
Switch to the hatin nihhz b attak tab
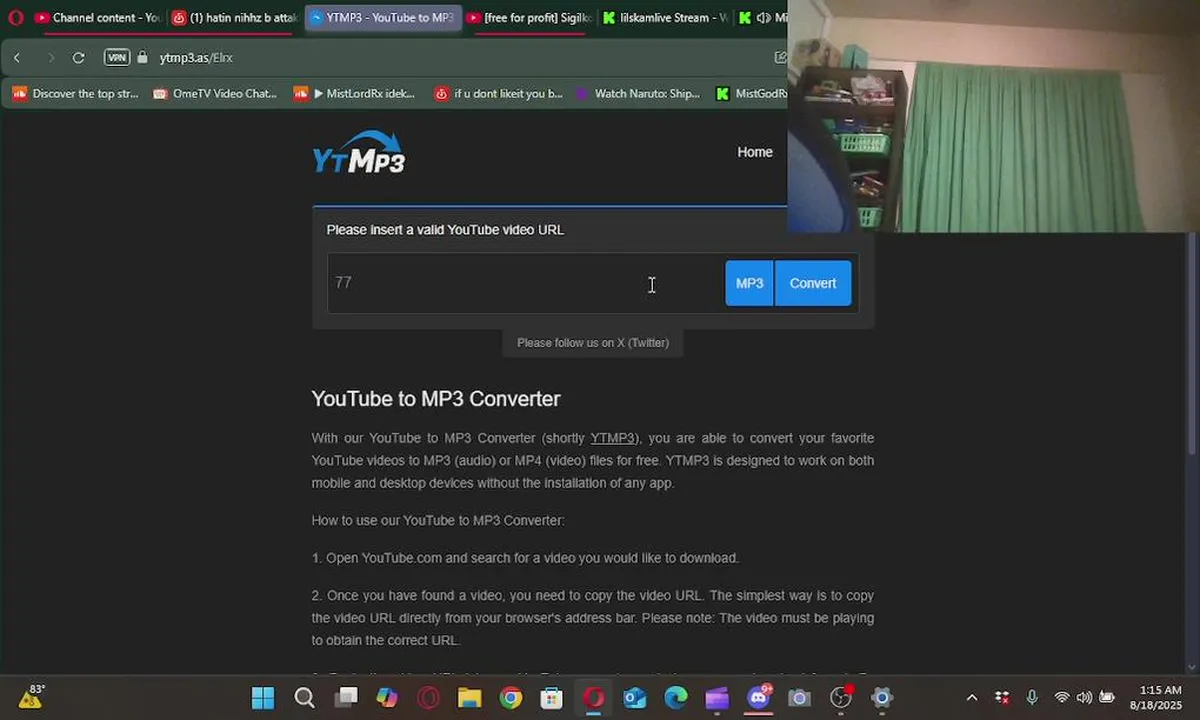[235, 18]
